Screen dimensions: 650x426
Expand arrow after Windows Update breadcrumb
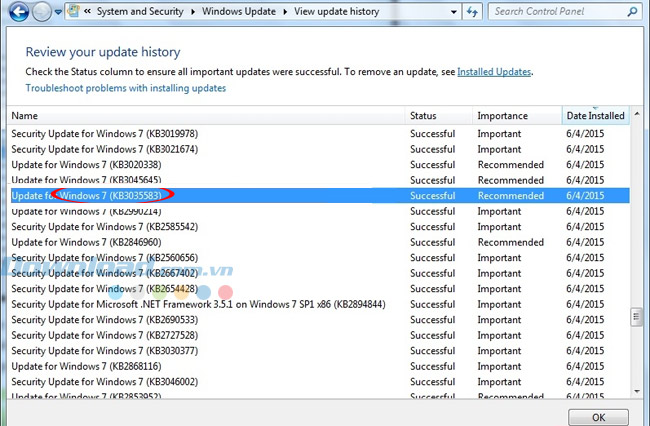(285, 12)
